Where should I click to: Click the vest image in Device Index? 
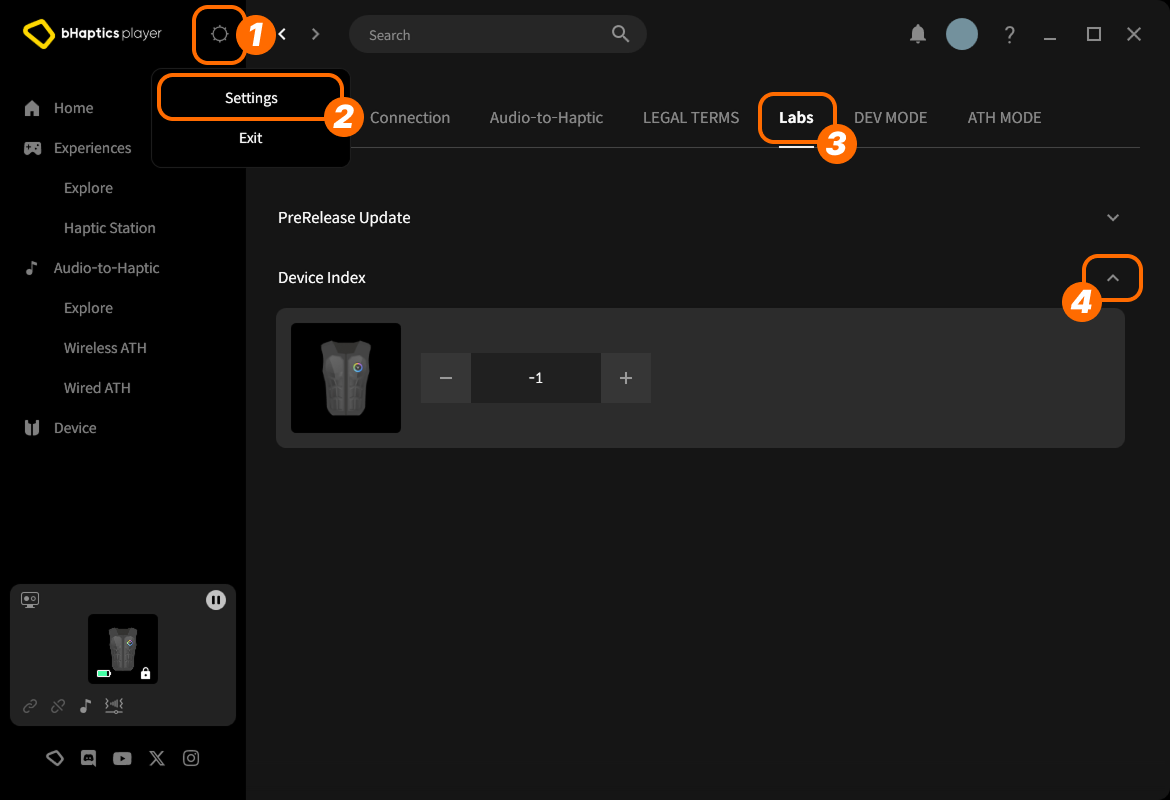pos(345,378)
